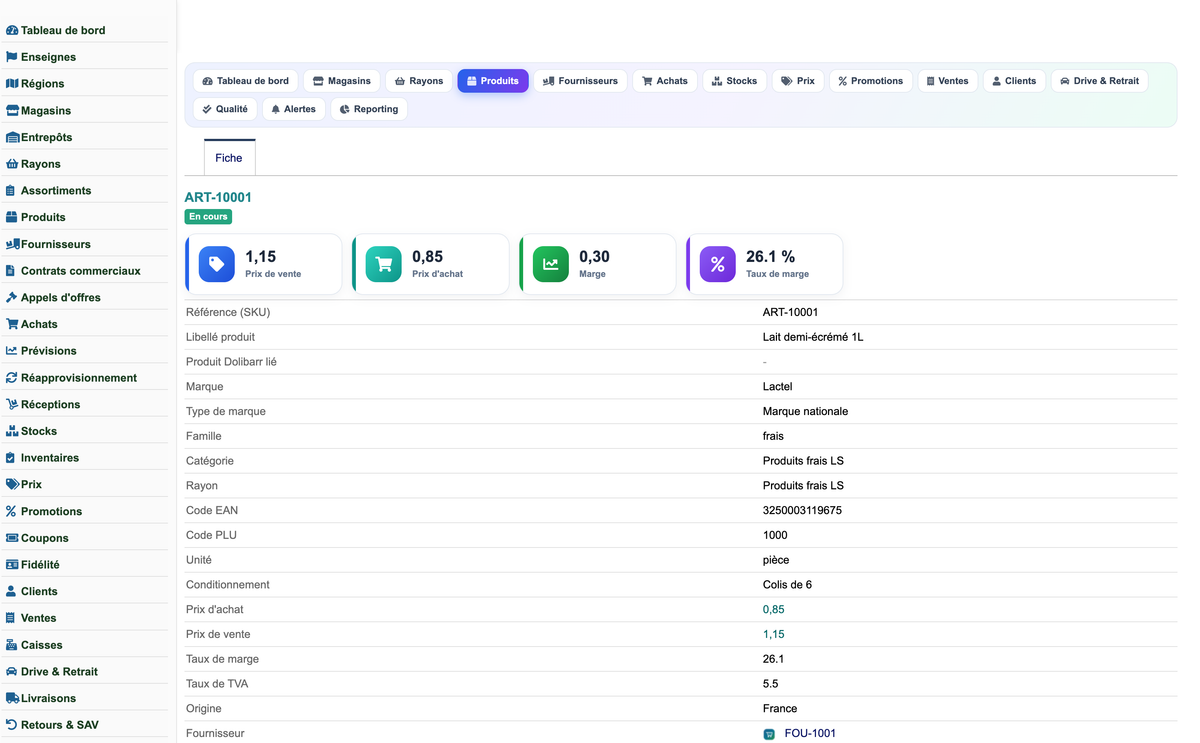Click the blue price tag icon on Prix de vente card

[217, 264]
